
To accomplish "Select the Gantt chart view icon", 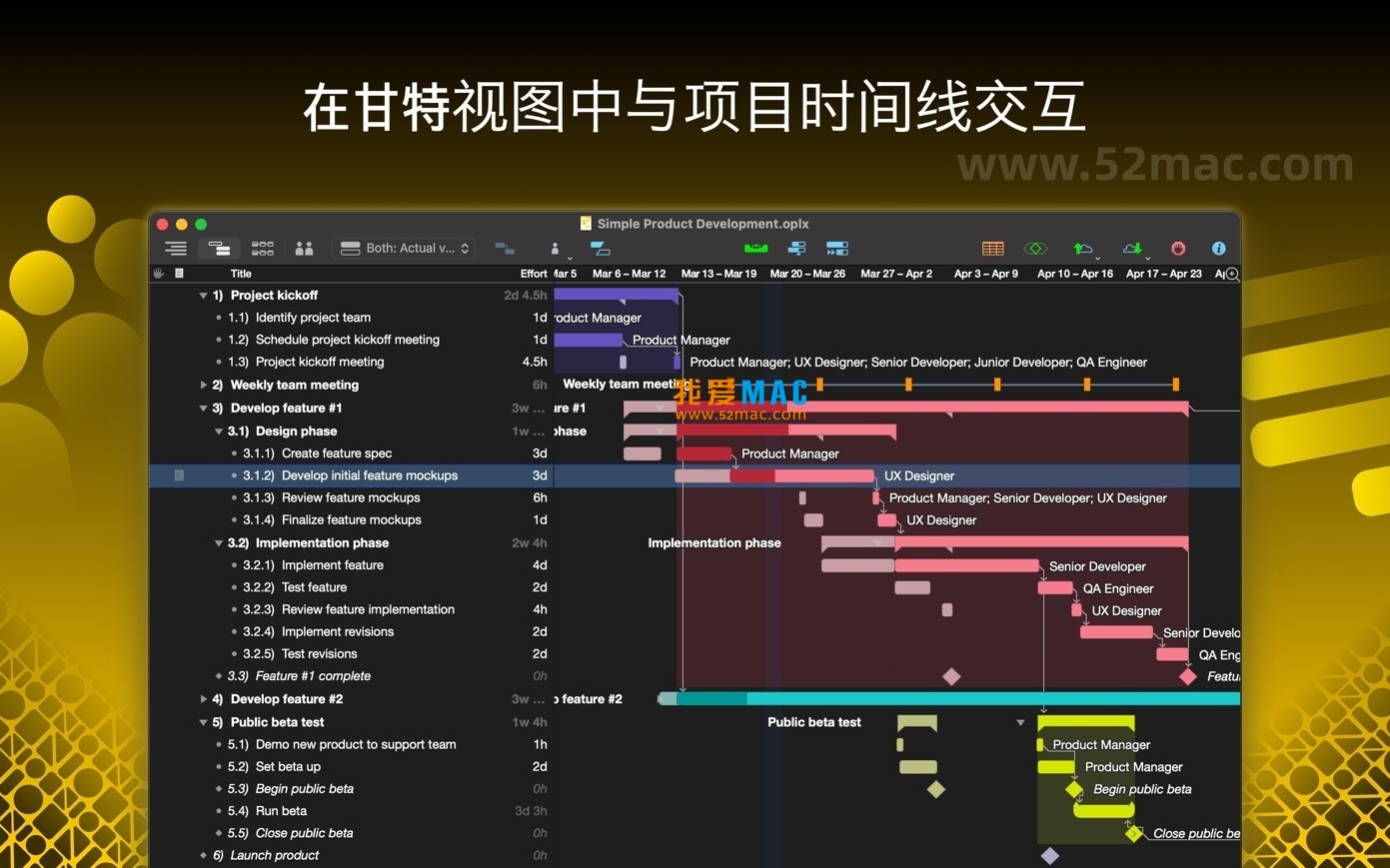I will click(x=218, y=248).
